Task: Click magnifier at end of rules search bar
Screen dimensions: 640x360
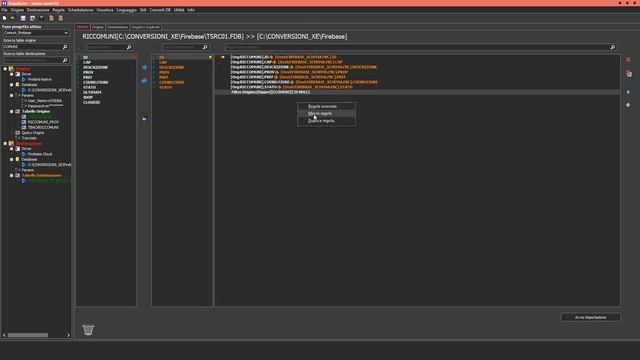Action: pyautogui.click(x=613, y=47)
